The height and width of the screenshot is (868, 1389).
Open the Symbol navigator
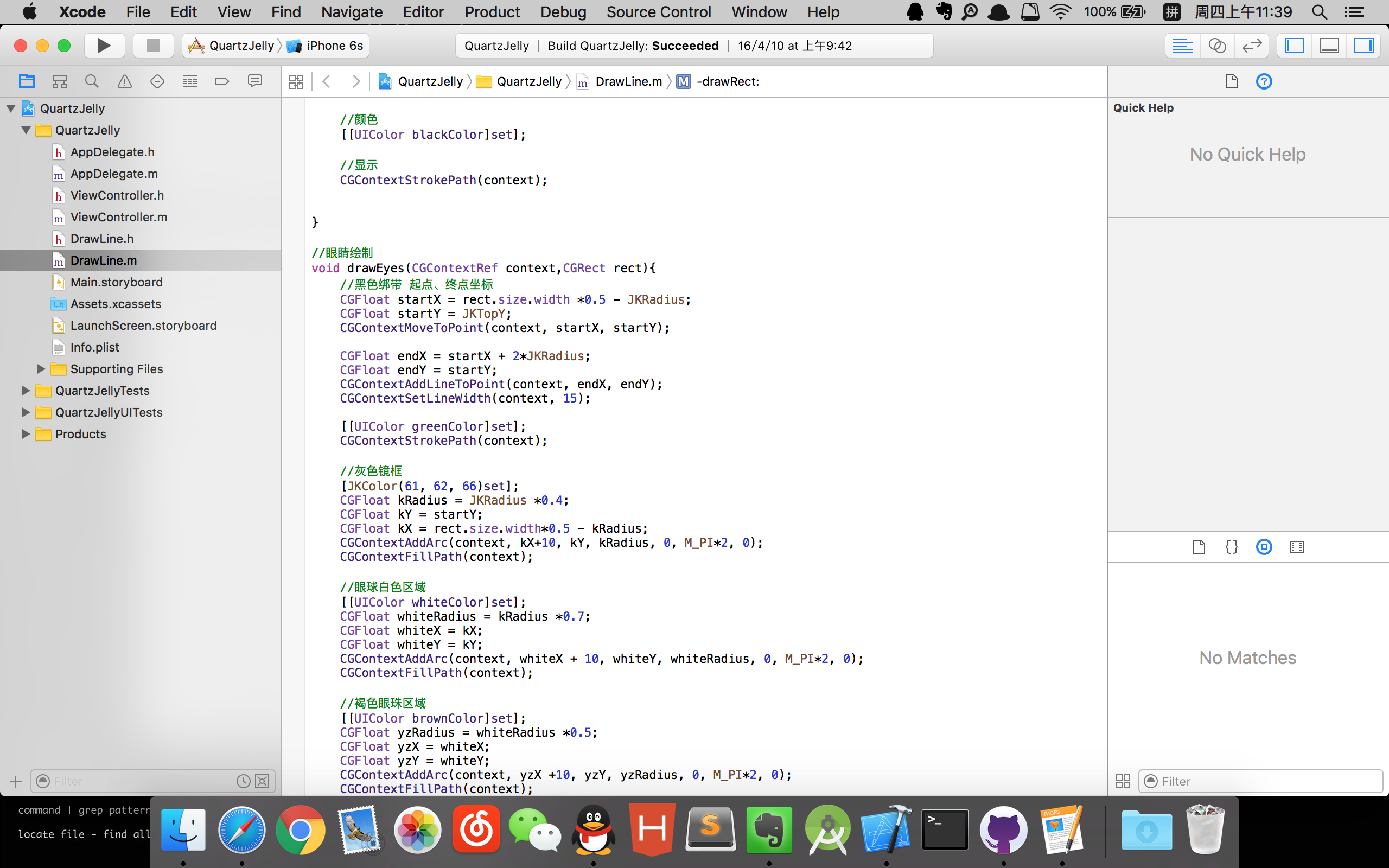coord(59,81)
